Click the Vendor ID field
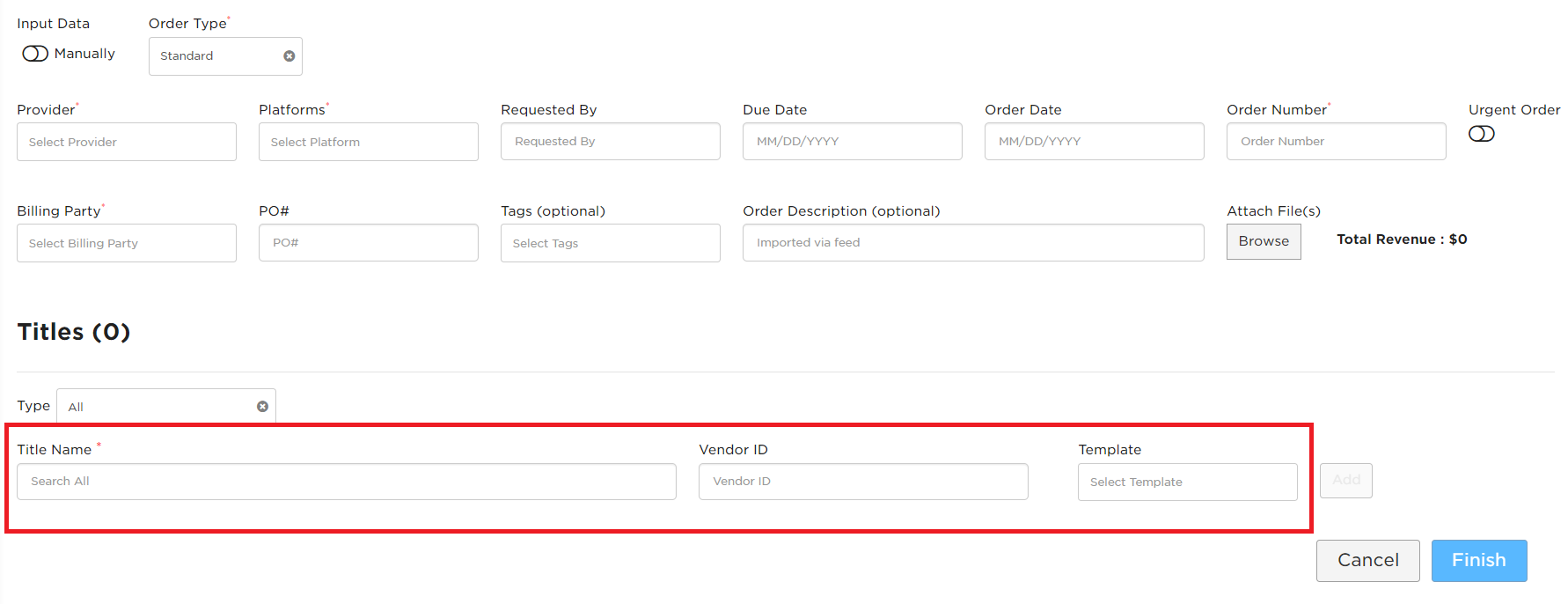Screen dimensions: 1568x604 click(x=863, y=482)
